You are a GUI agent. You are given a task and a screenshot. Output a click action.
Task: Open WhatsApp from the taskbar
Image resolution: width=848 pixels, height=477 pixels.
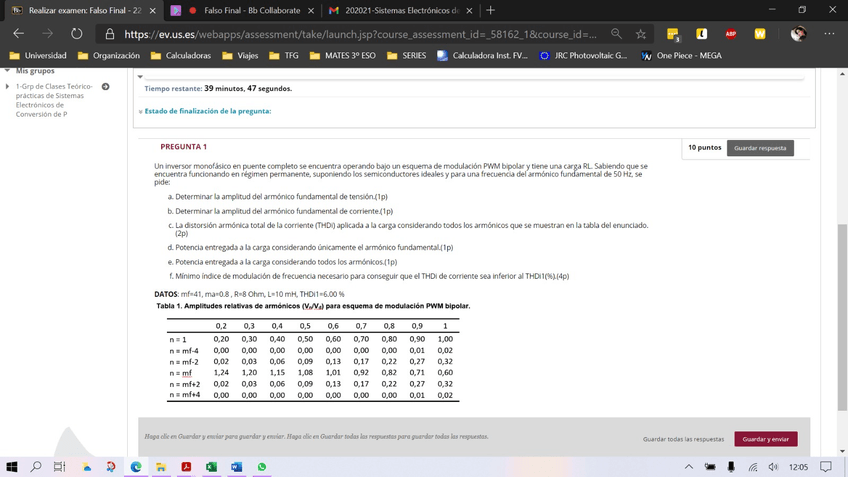[262, 467]
